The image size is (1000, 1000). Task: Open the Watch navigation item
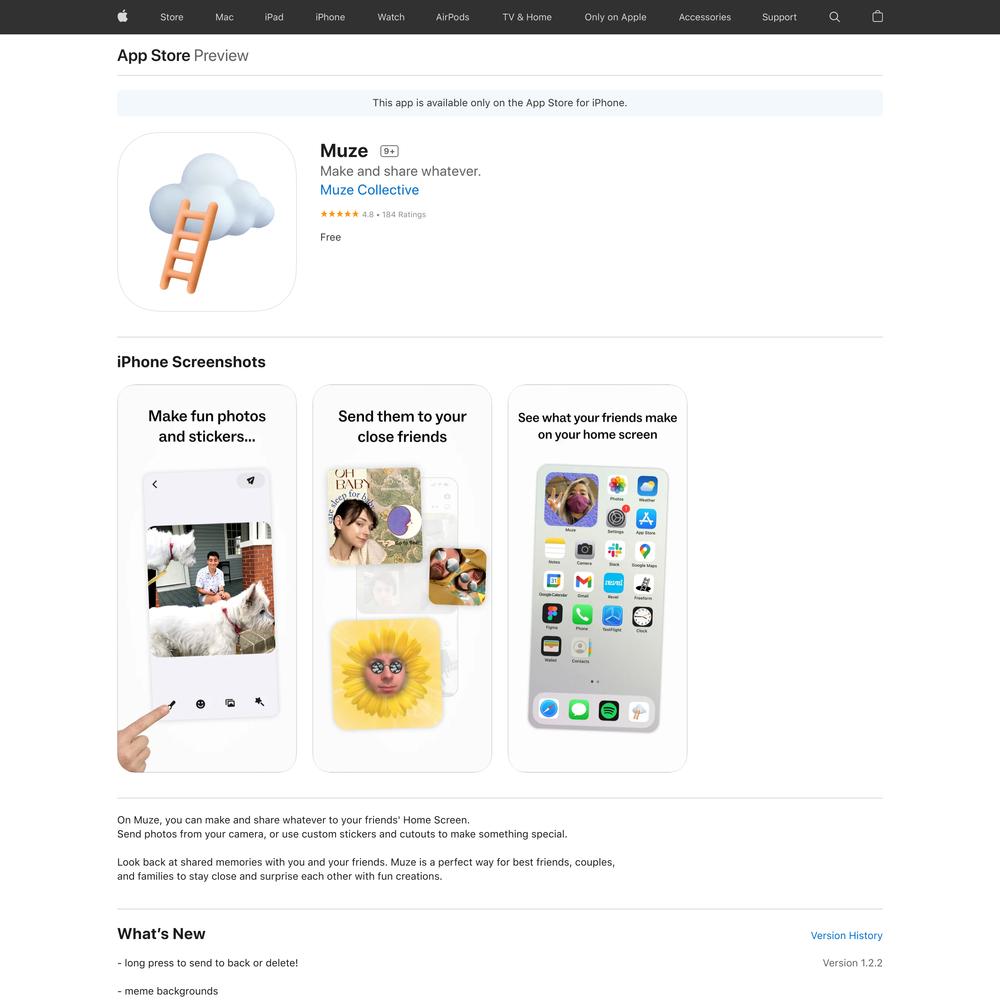pyautogui.click(x=391, y=17)
